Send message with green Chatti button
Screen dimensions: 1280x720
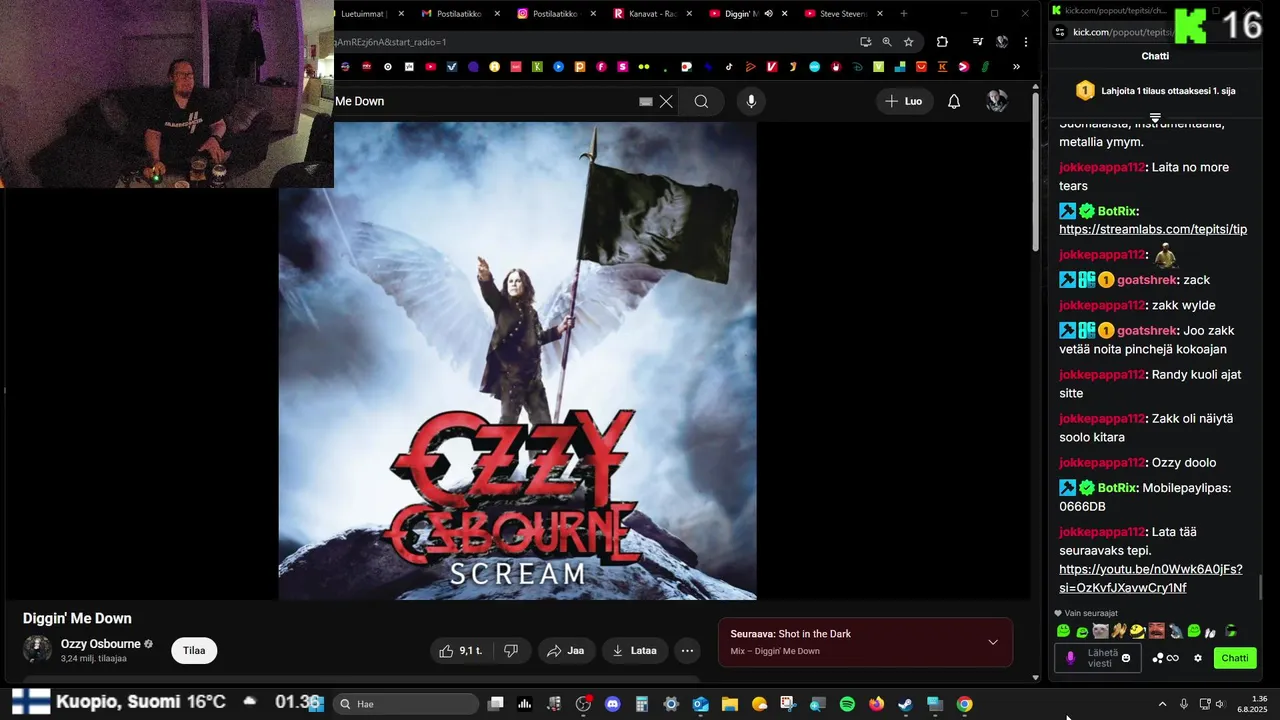[1235, 658]
